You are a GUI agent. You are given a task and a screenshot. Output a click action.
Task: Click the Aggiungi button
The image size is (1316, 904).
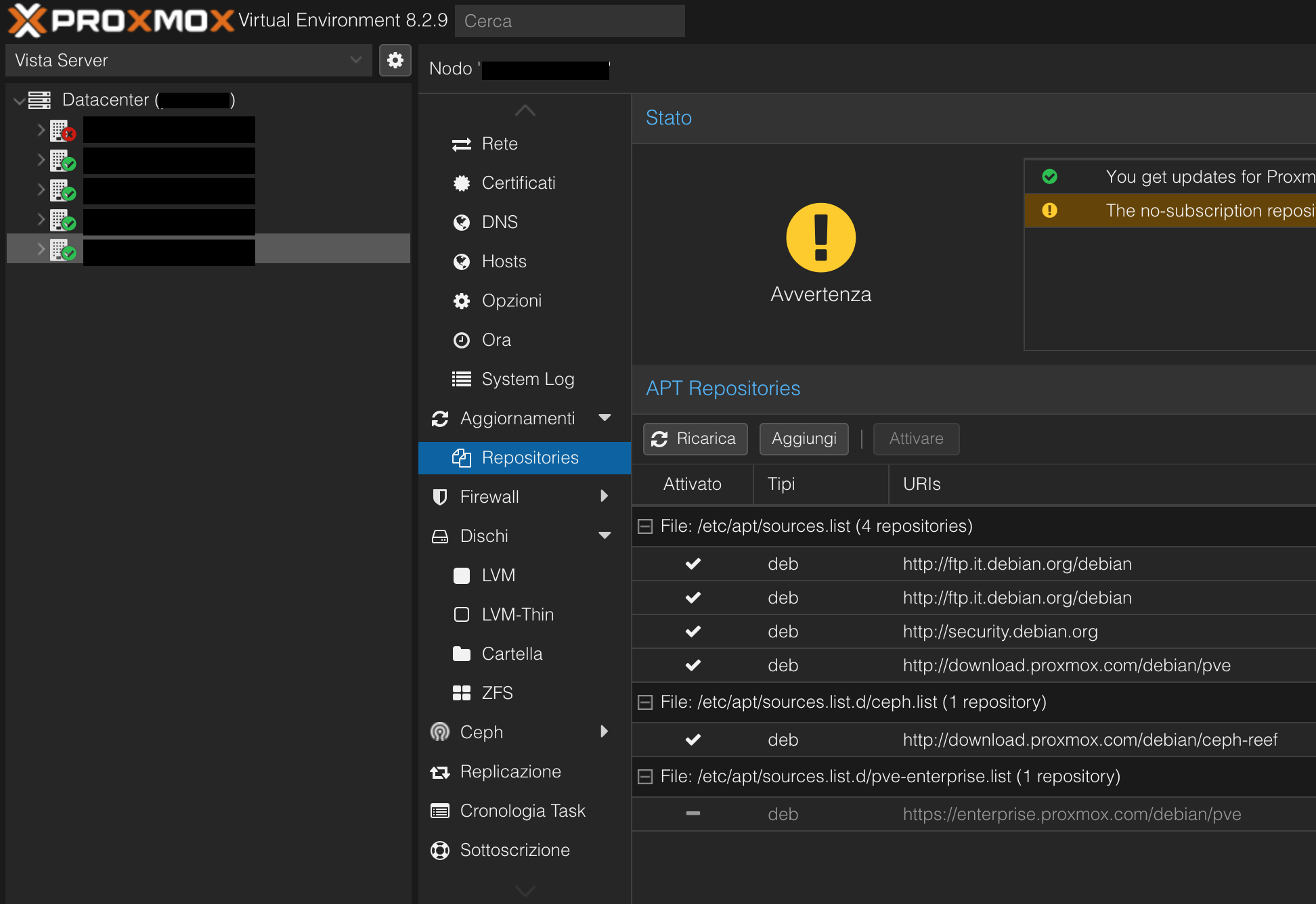[804, 438]
